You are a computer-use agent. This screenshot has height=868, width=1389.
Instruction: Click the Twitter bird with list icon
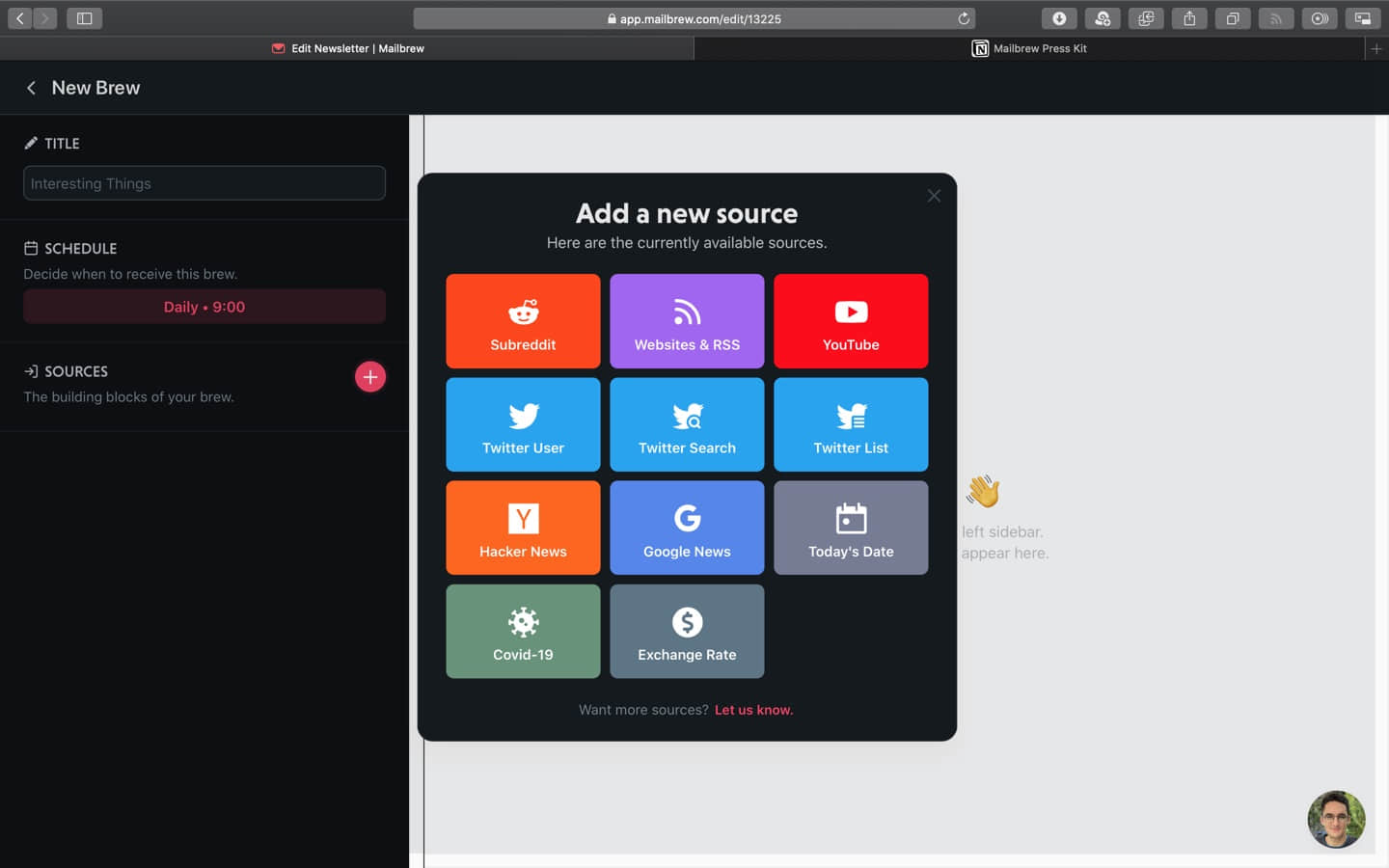pyautogui.click(x=851, y=416)
